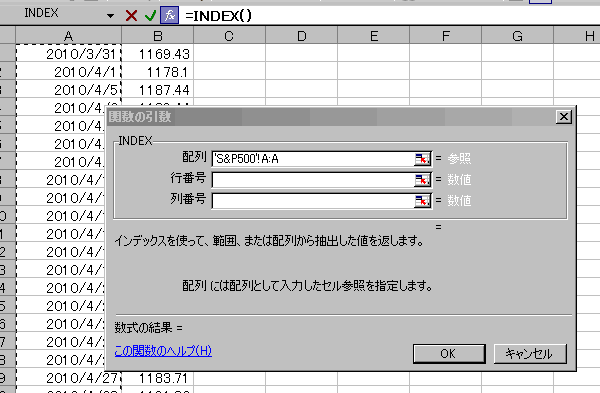Close the 関数の引数 dialog

[564, 117]
